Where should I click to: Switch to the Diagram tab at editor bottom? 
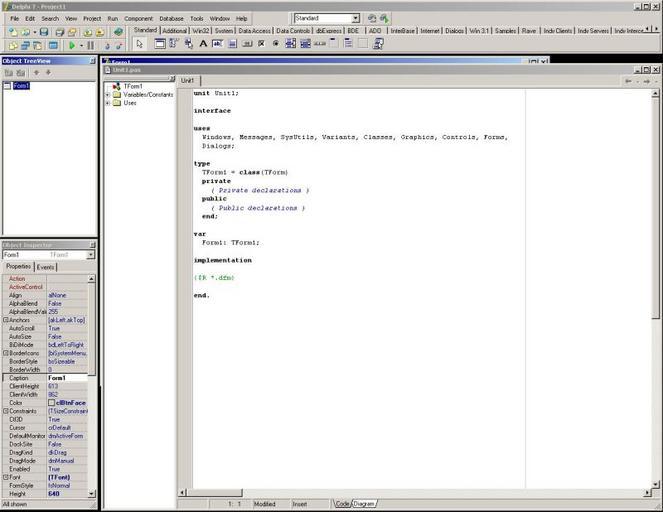pos(364,504)
